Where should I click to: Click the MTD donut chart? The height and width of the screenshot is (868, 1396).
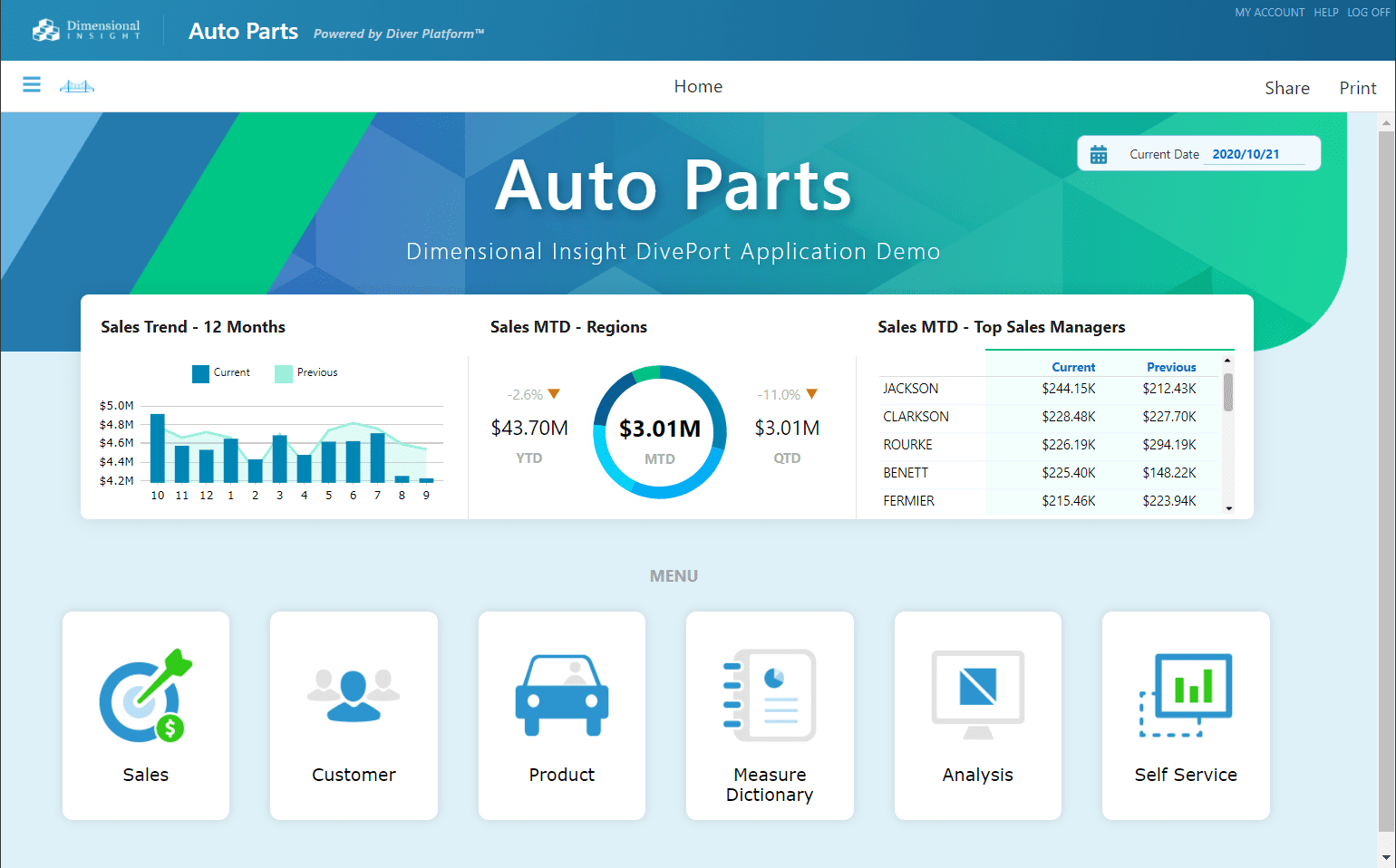click(x=660, y=432)
